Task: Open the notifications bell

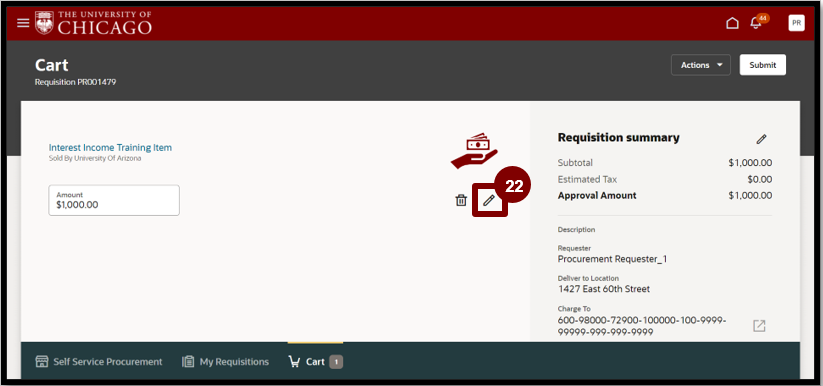Action: pyautogui.click(x=756, y=23)
